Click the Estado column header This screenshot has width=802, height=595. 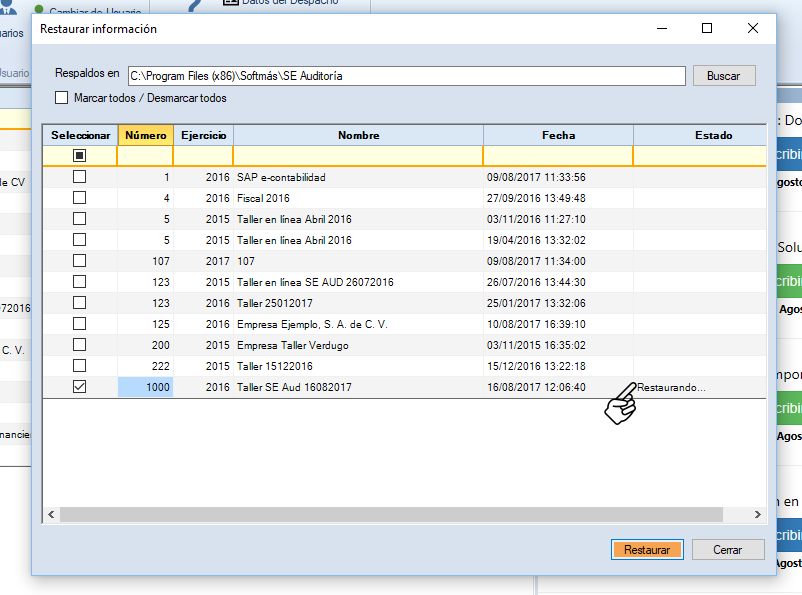click(x=712, y=135)
